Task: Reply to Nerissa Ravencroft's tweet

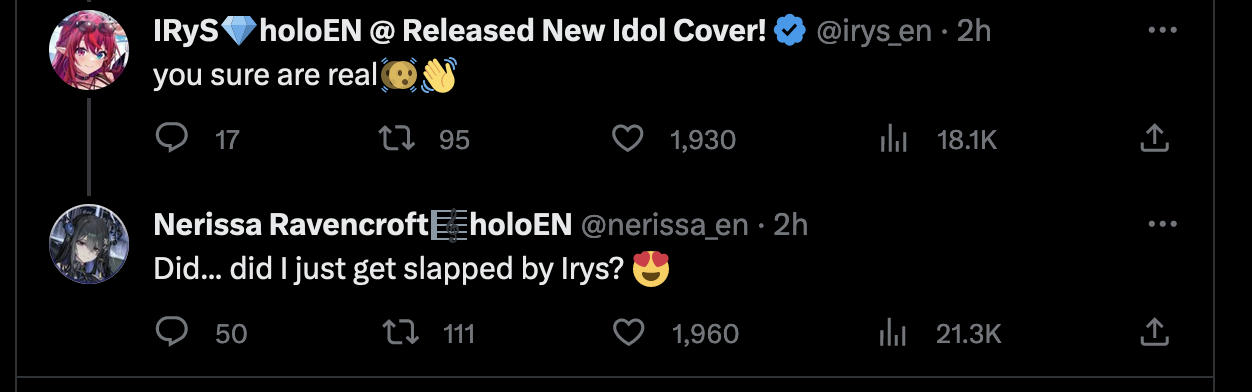Action: 172,331
